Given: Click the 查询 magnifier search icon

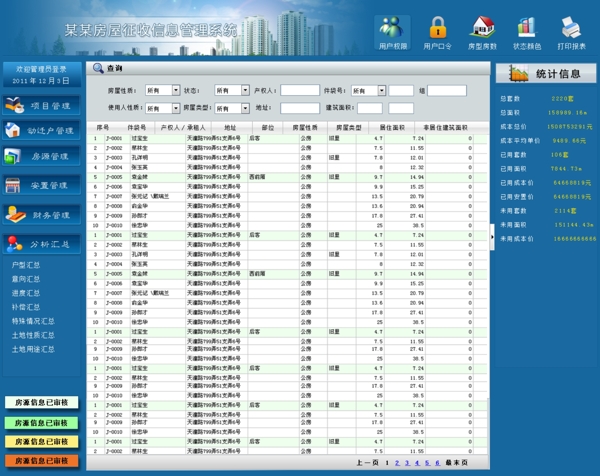Looking at the screenshot, I should click(x=98, y=68).
